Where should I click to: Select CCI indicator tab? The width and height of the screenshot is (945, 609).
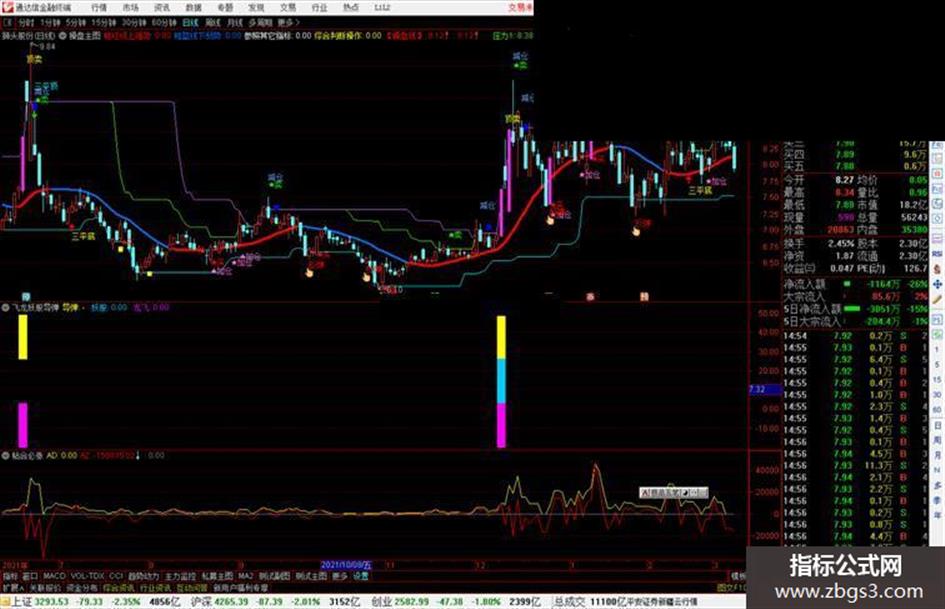click(x=116, y=576)
